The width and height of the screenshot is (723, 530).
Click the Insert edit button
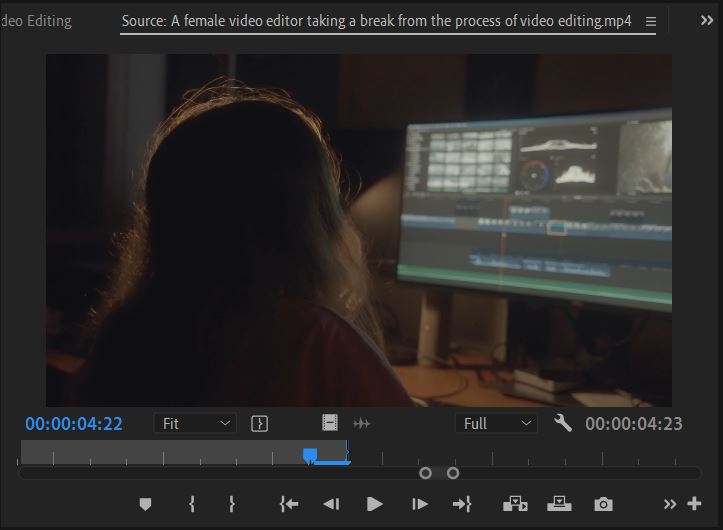pos(515,504)
